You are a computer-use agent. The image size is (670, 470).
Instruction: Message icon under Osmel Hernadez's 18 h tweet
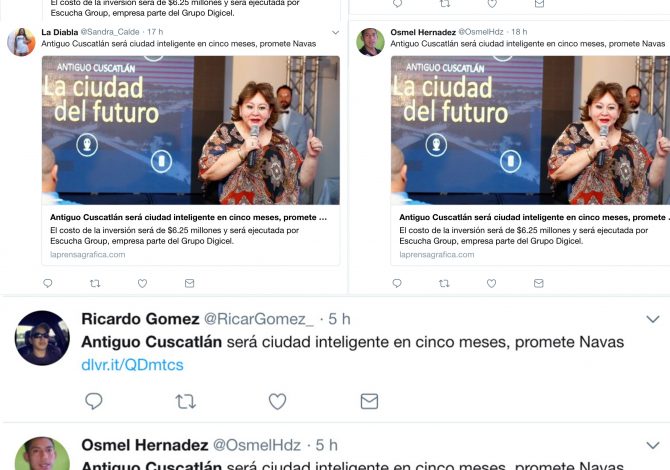tap(538, 283)
